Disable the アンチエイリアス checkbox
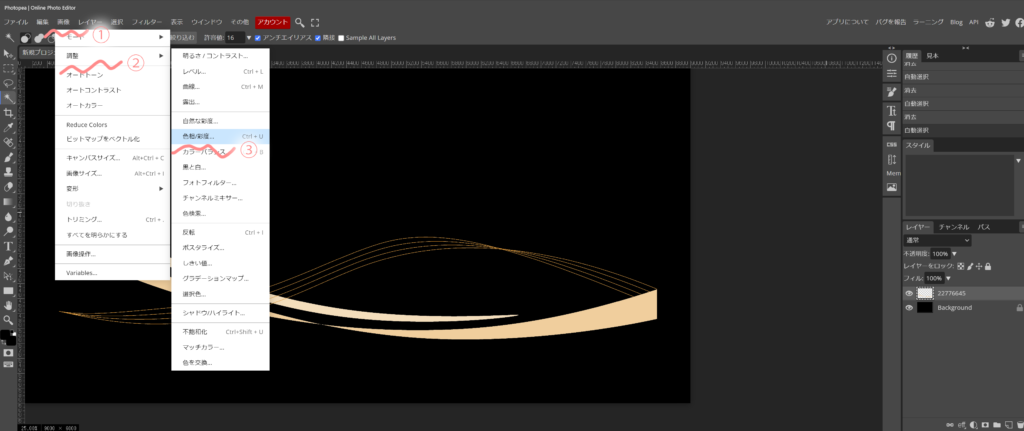The height and width of the screenshot is (431, 1024). (x=258, y=38)
